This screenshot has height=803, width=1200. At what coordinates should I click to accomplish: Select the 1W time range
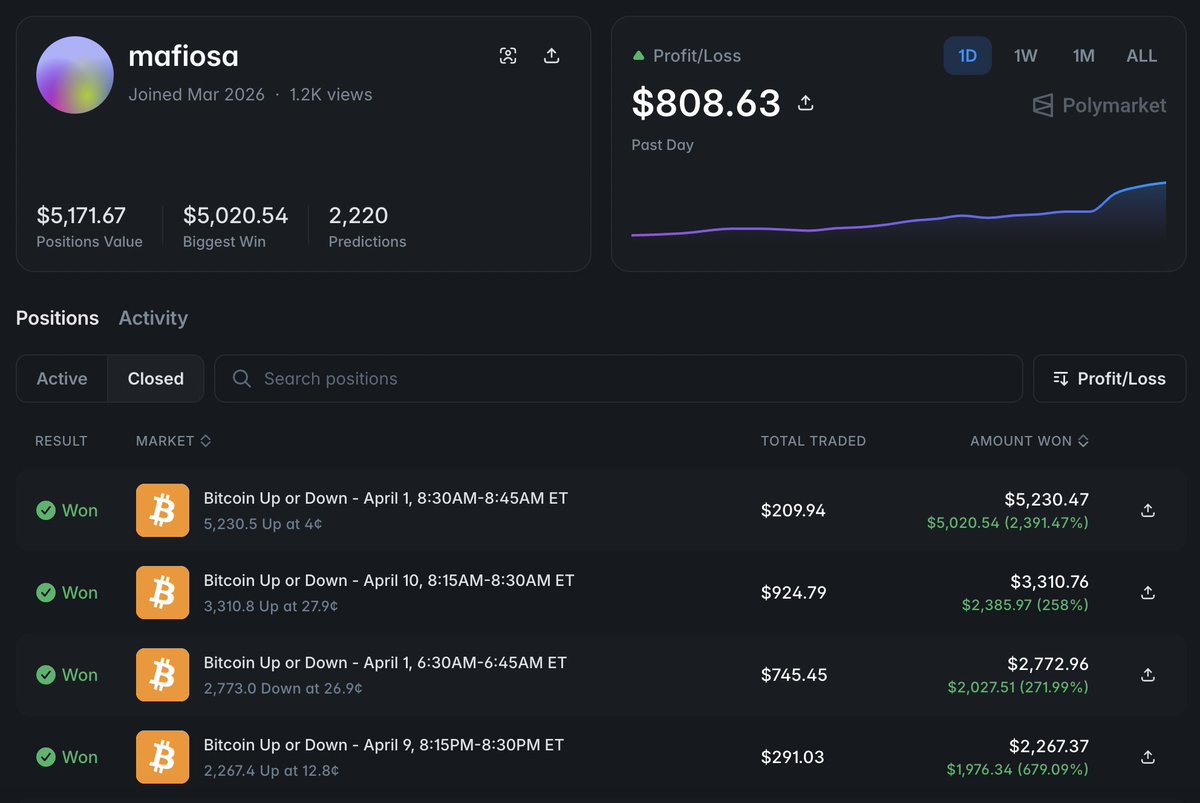coord(1025,56)
